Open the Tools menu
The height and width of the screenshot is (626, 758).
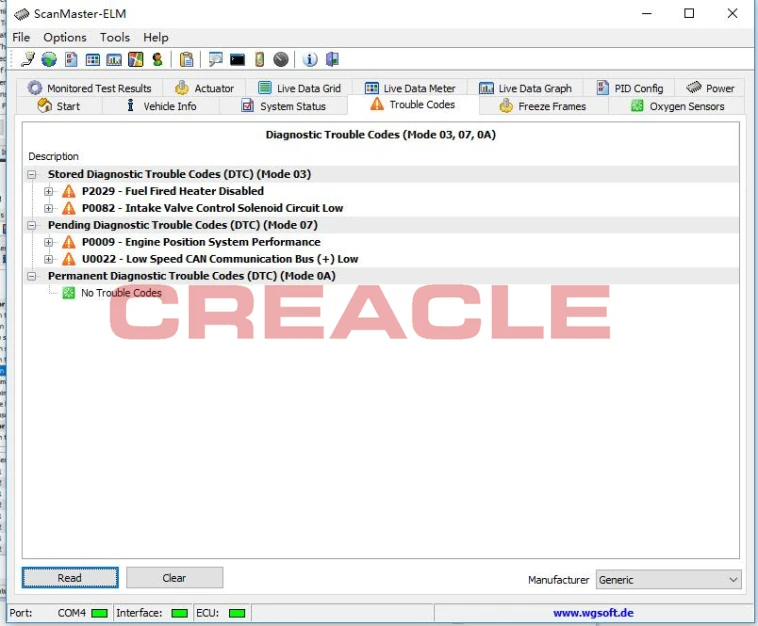(115, 37)
